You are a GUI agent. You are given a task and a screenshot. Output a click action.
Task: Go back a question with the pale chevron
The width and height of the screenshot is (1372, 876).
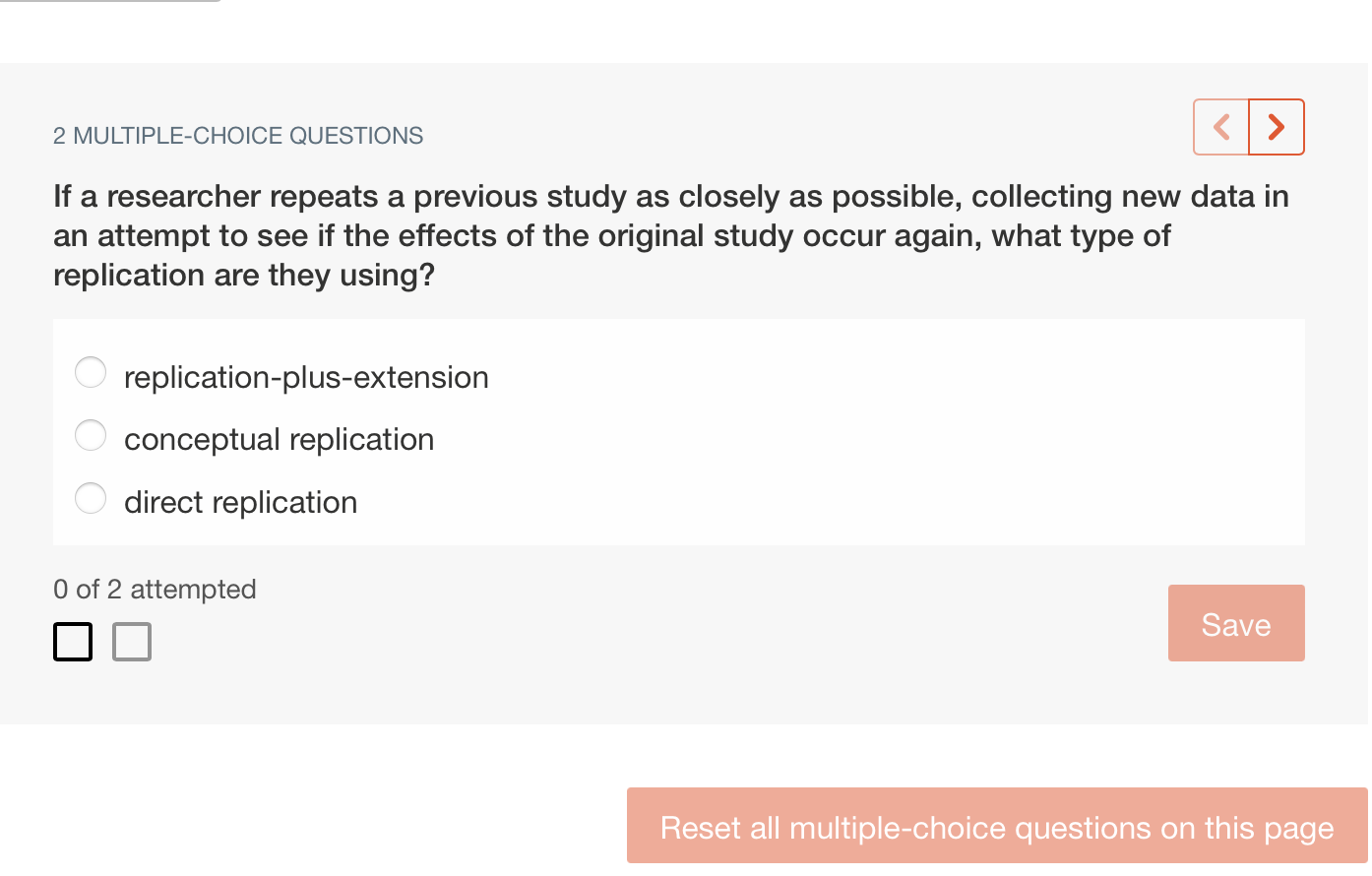(x=1221, y=126)
